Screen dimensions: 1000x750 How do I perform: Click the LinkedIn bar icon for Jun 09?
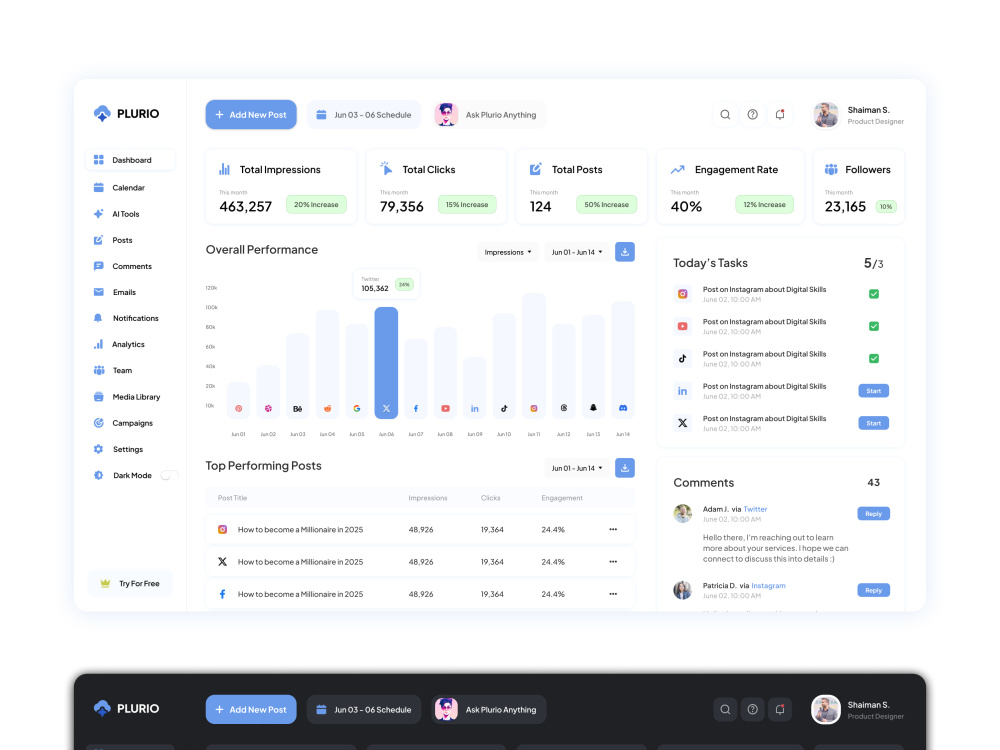474,408
